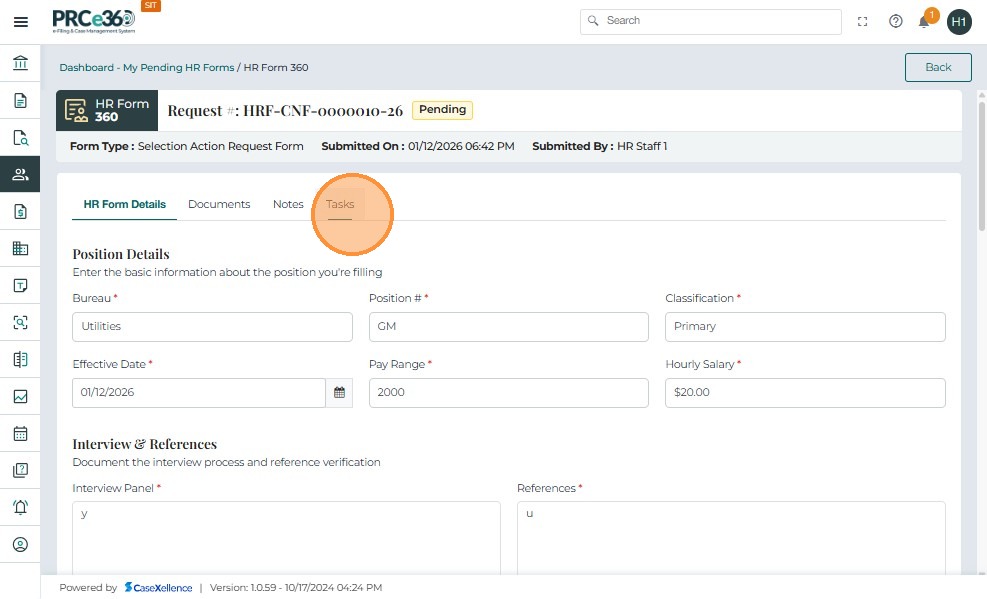Select the people/HR icon in sidebar
This screenshot has height=599, width=987.
point(20,174)
